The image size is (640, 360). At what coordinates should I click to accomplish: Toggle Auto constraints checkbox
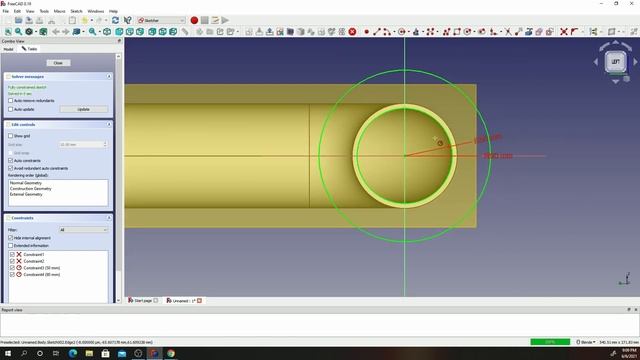tap(11, 161)
